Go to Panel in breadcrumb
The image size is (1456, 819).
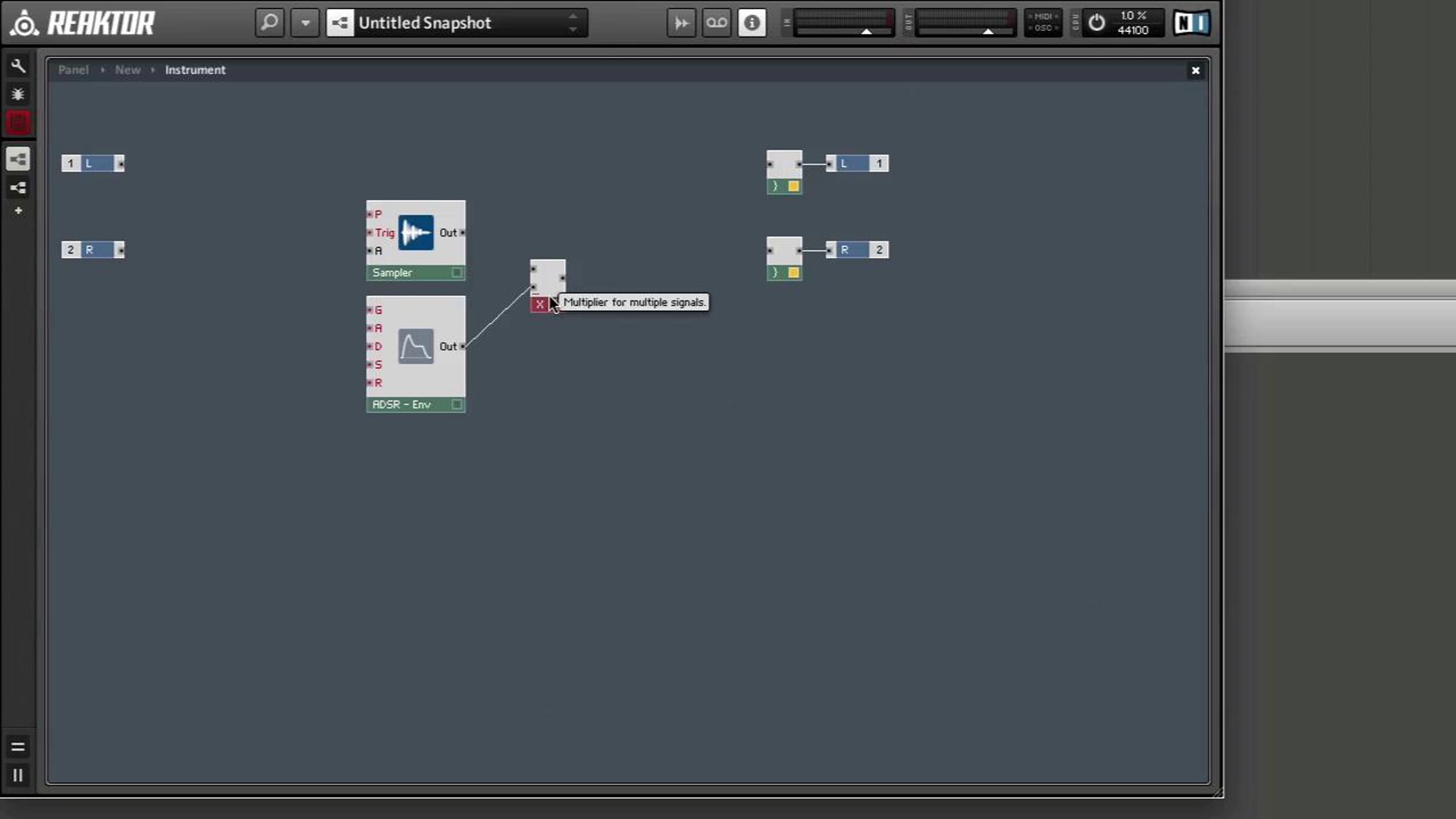click(73, 70)
